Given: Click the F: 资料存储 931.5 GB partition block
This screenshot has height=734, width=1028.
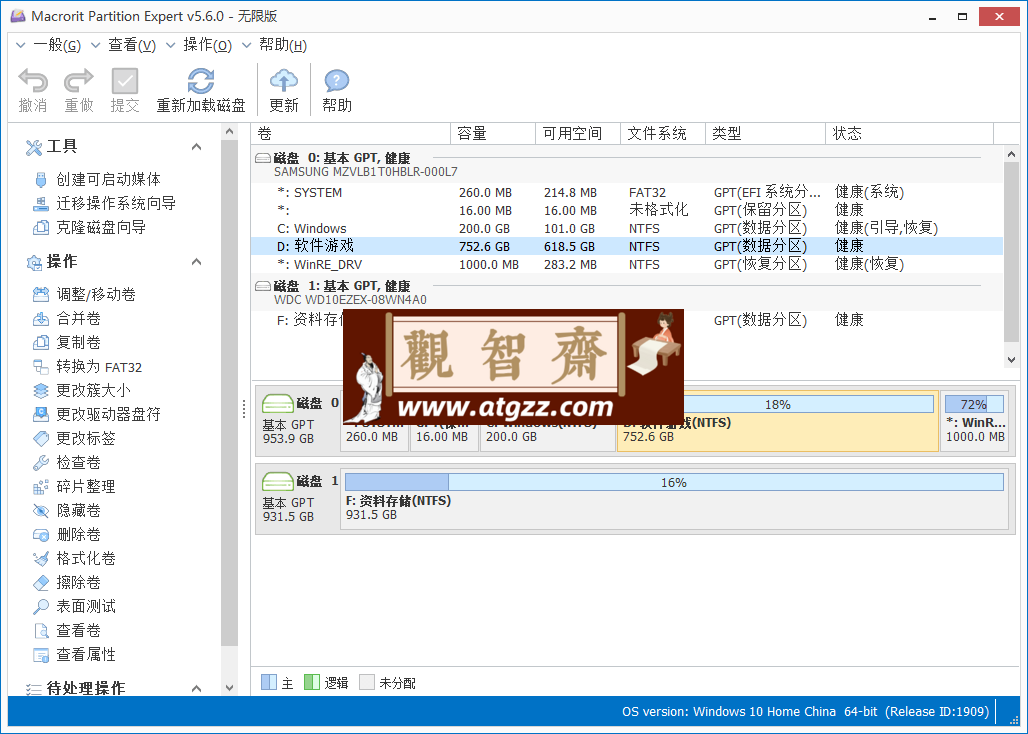Looking at the screenshot, I should pos(674,499).
